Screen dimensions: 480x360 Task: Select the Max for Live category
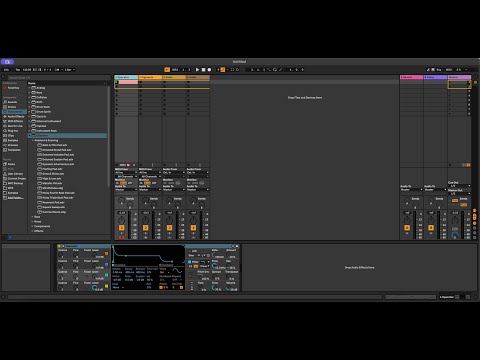(x=15, y=126)
